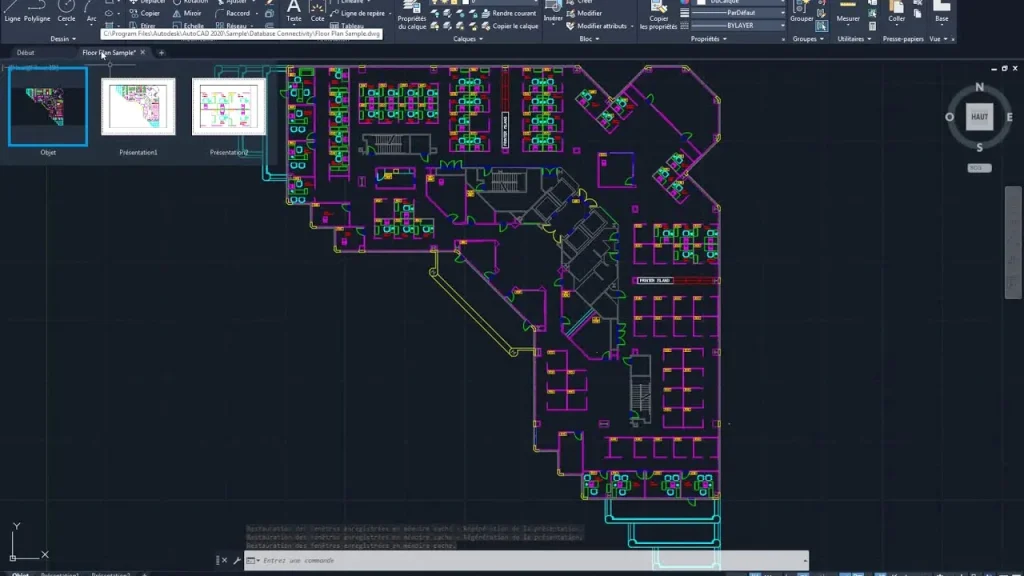Switch to the Début tab
The height and width of the screenshot is (576, 1024).
(25, 53)
